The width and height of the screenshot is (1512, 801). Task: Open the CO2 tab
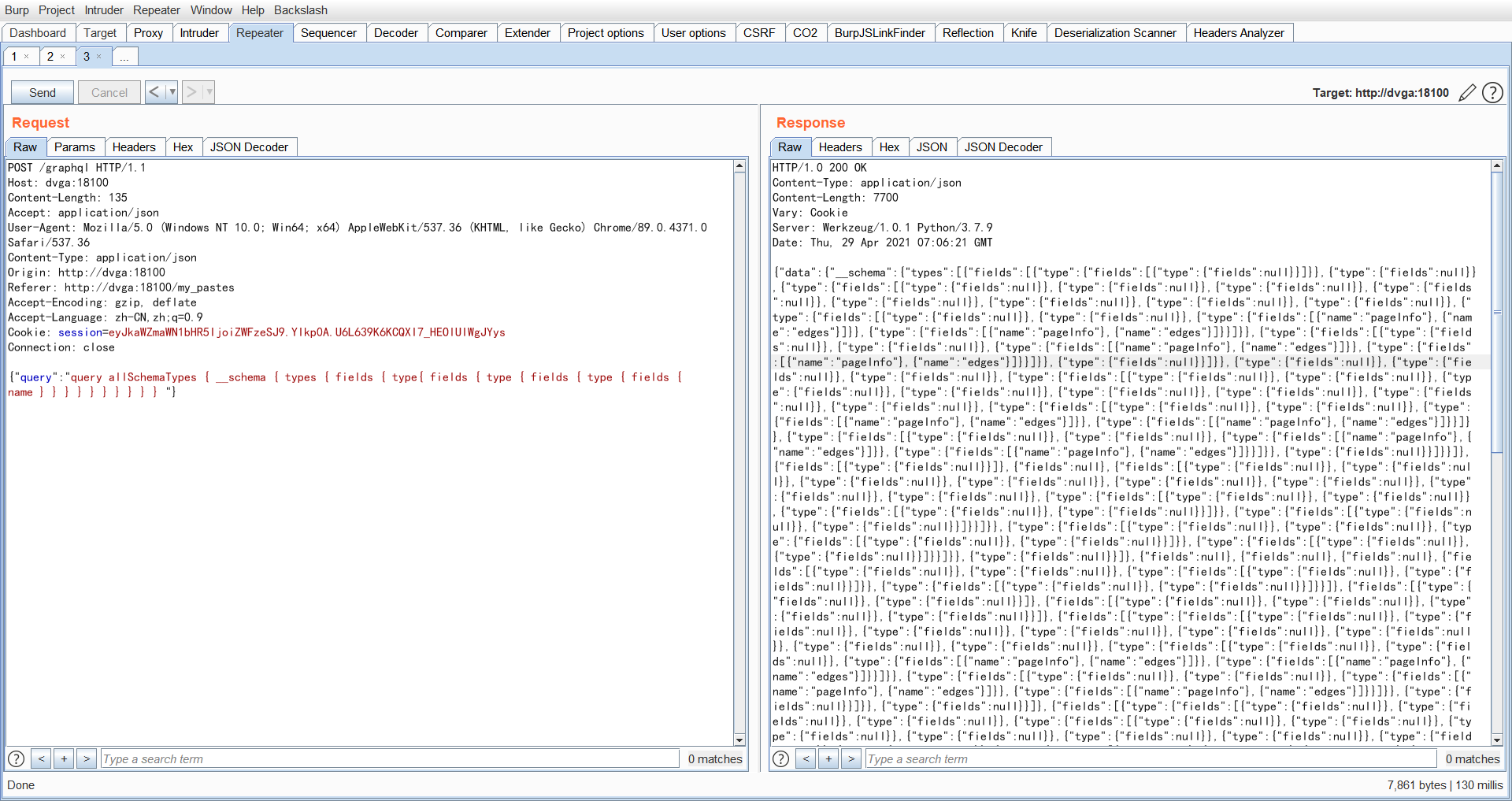point(805,32)
